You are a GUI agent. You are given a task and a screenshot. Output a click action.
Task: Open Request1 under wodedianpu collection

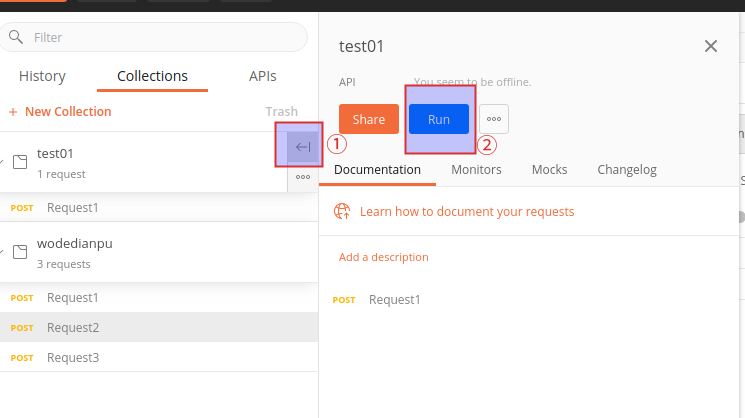159,298
